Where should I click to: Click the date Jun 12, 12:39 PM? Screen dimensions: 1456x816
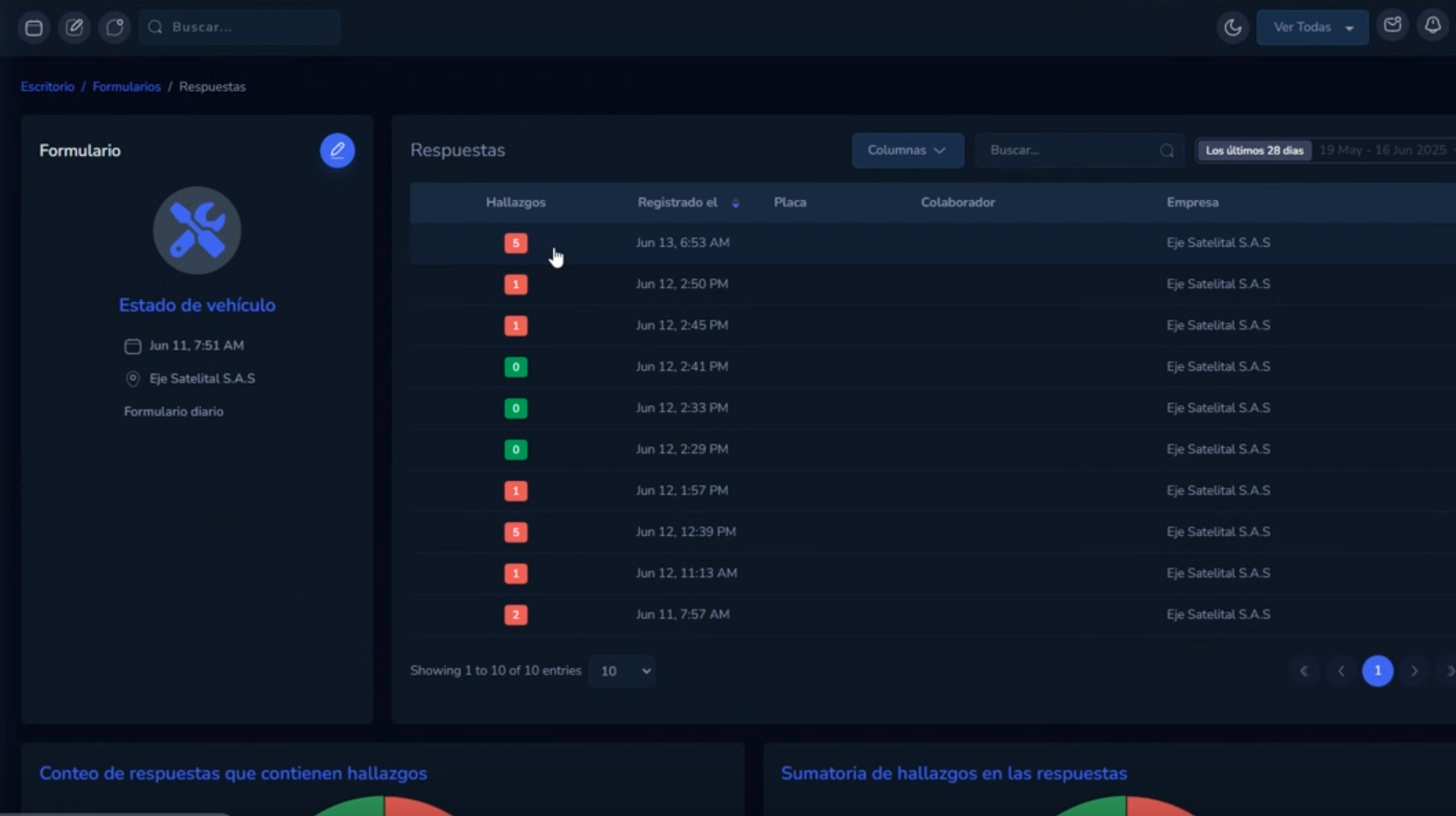tap(686, 531)
